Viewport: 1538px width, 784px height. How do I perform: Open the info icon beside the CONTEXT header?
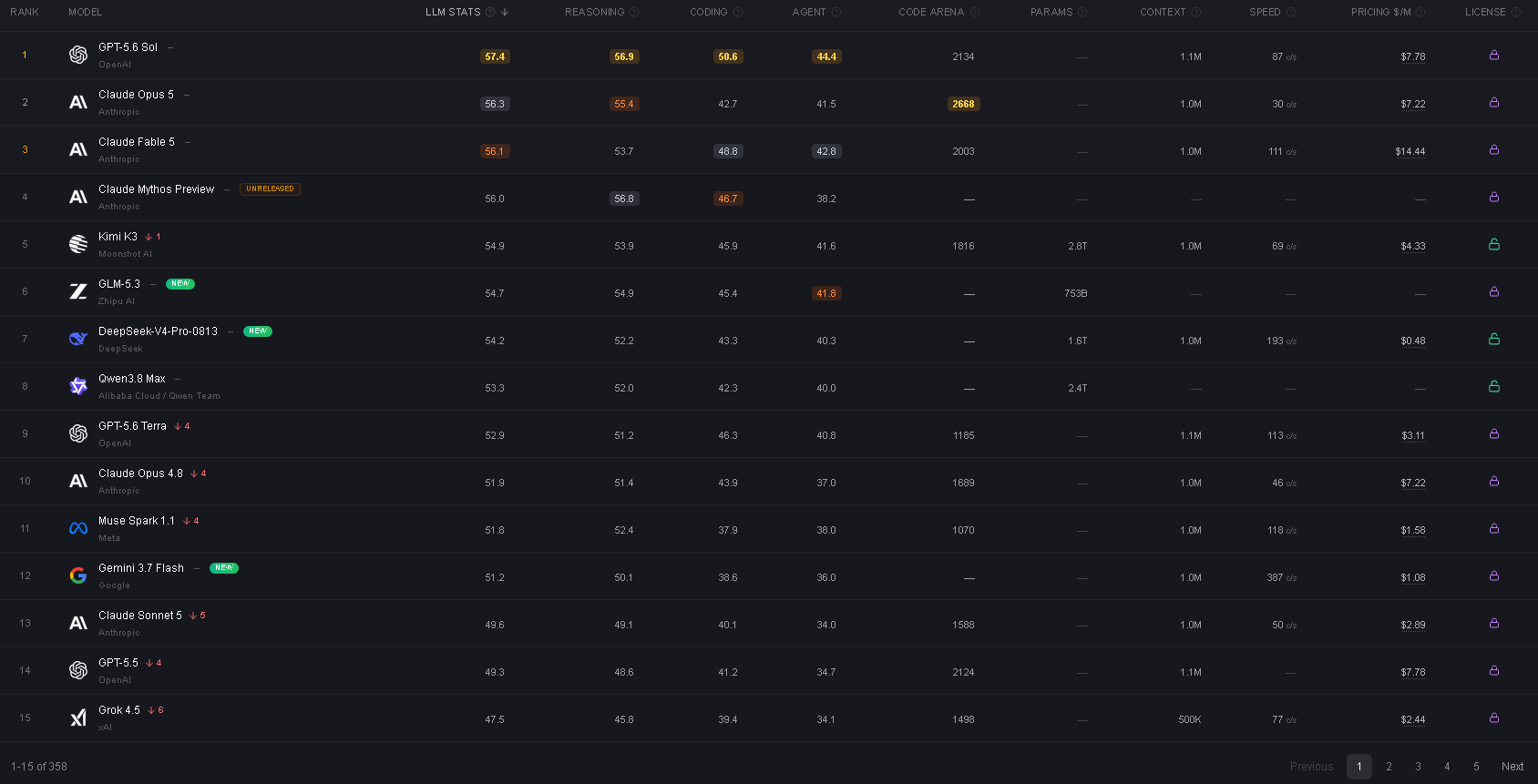pyautogui.click(x=1196, y=12)
